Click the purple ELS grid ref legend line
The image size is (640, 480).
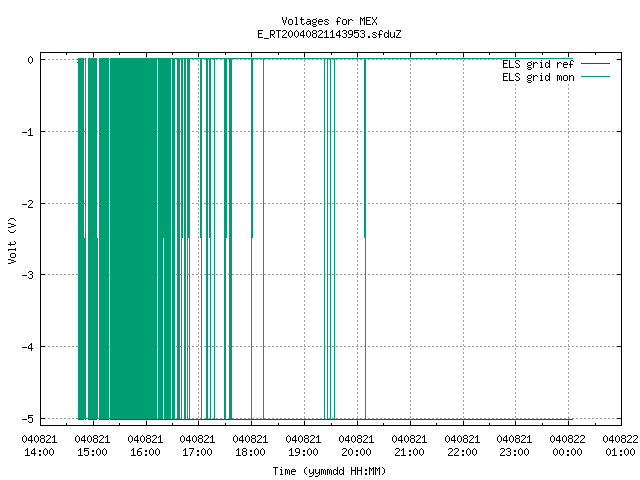(595, 64)
